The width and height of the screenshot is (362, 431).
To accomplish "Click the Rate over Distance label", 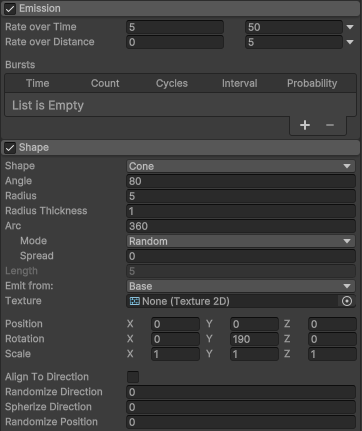I will pyautogui.click(x=50, y=42).
